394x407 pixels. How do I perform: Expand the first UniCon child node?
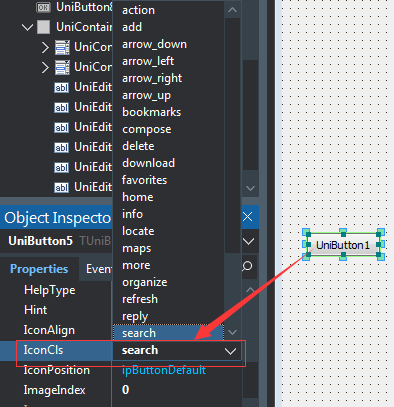click(x=45, y=47)
